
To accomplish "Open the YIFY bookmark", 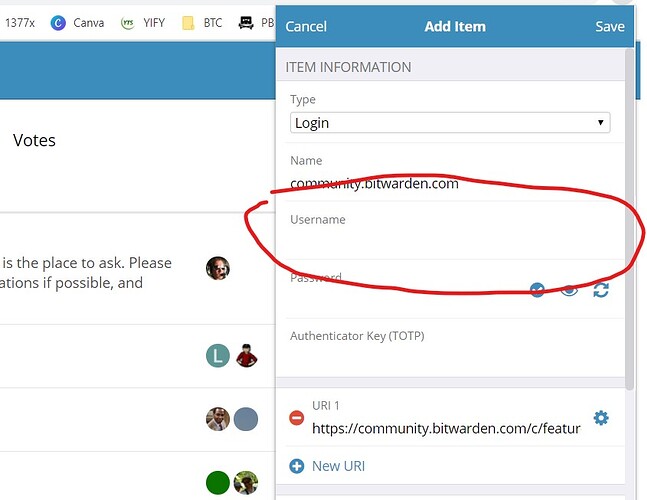I will (142, 23).
